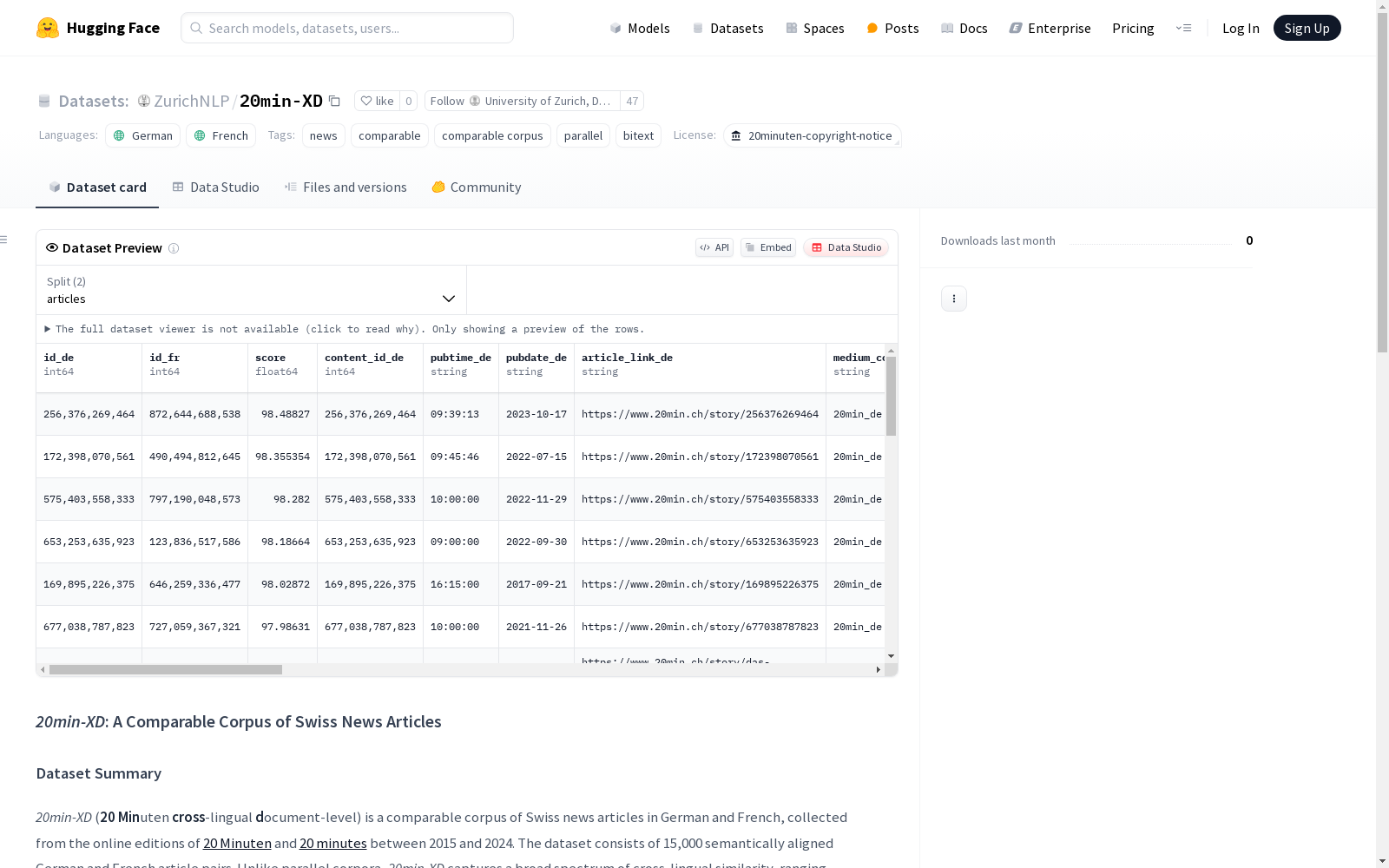Screen dimensions: 1389x868
Task: Click the id_fr column header
Action: click(x=194, y=368)
